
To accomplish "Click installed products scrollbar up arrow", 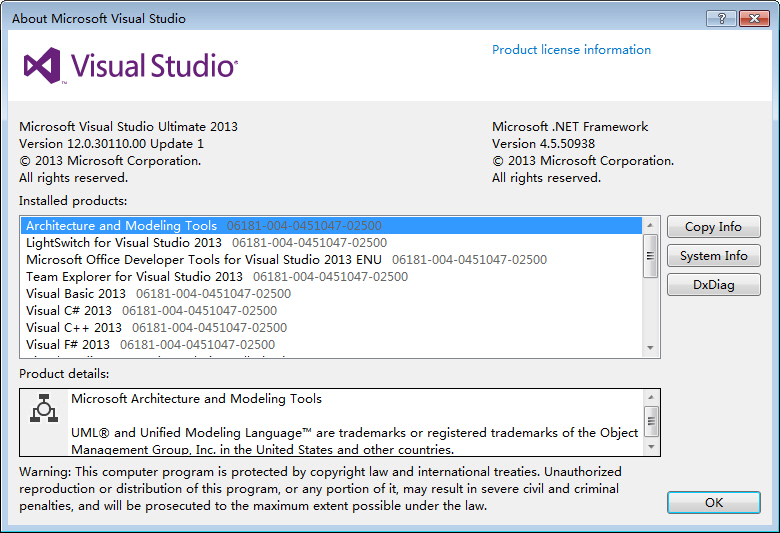I will coord(650,225).
